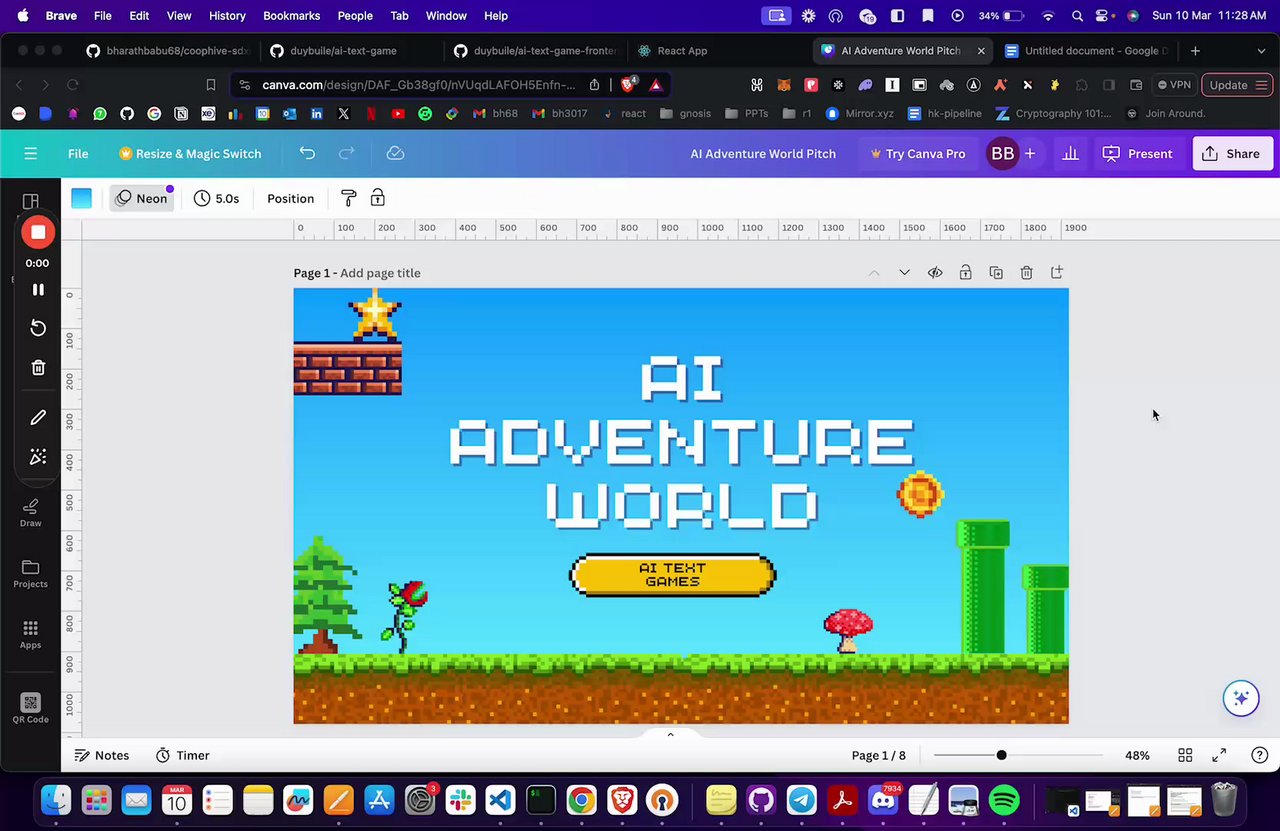Adjust the zoom slider handle
Viewport: 1280px width, 831px height.
coord(1001,755)
